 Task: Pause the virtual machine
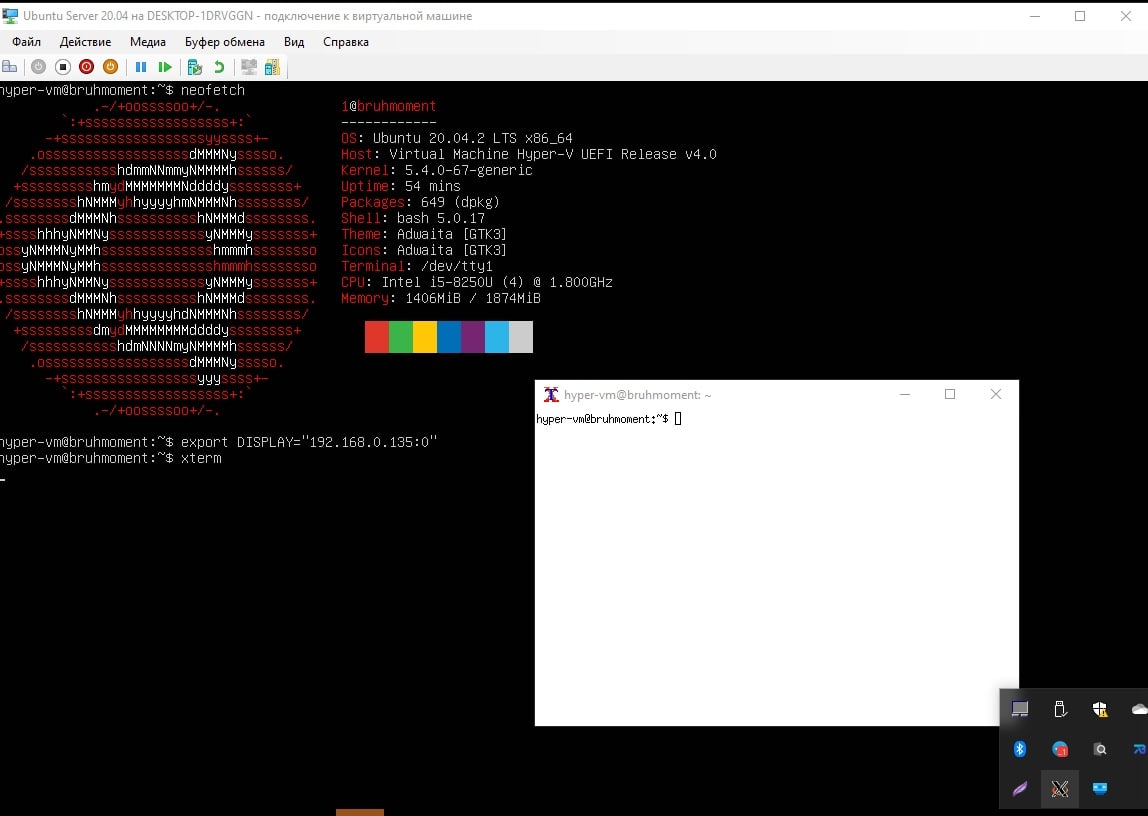(141, 67)
